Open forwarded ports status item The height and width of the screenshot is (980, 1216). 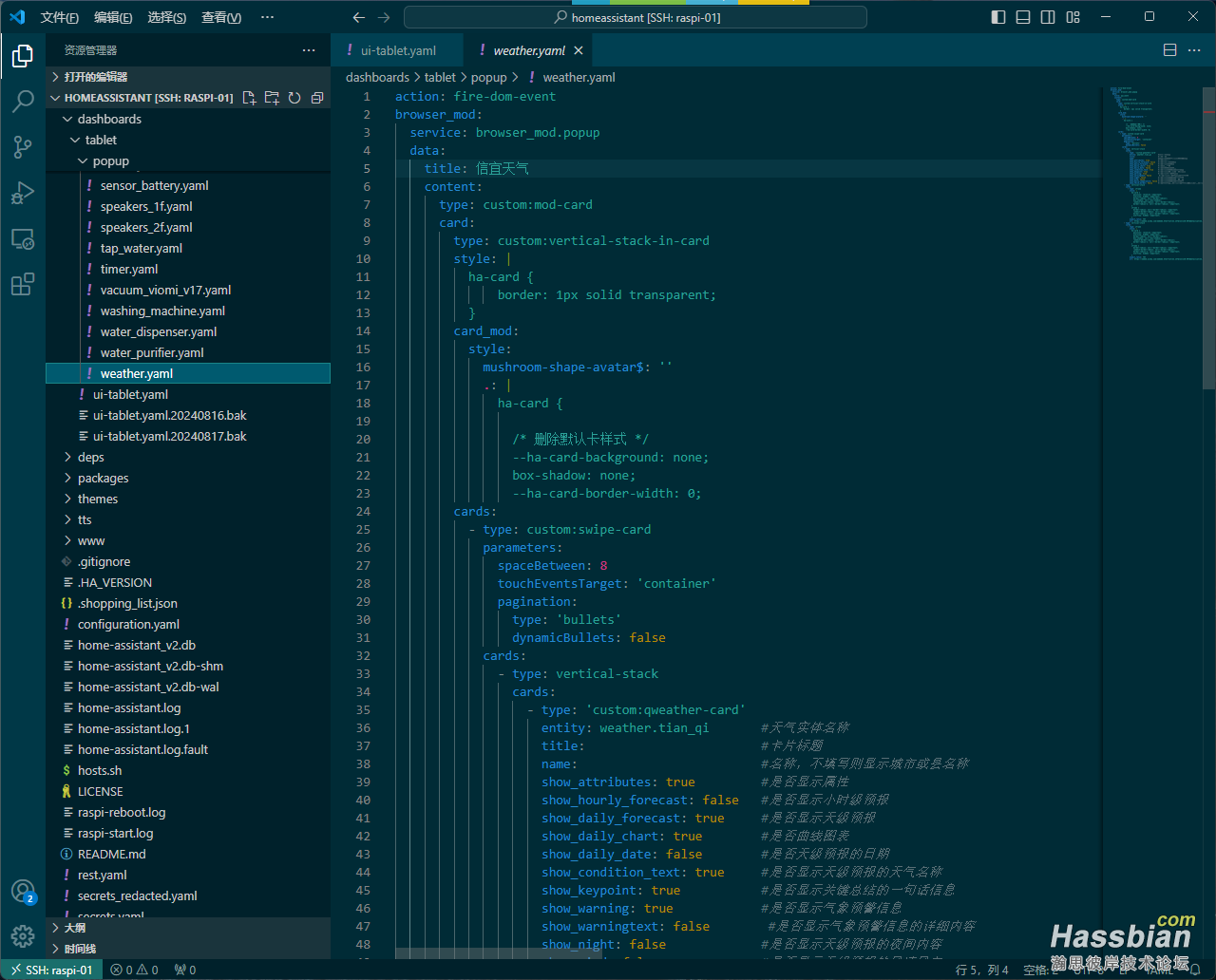tap(185, 970)
